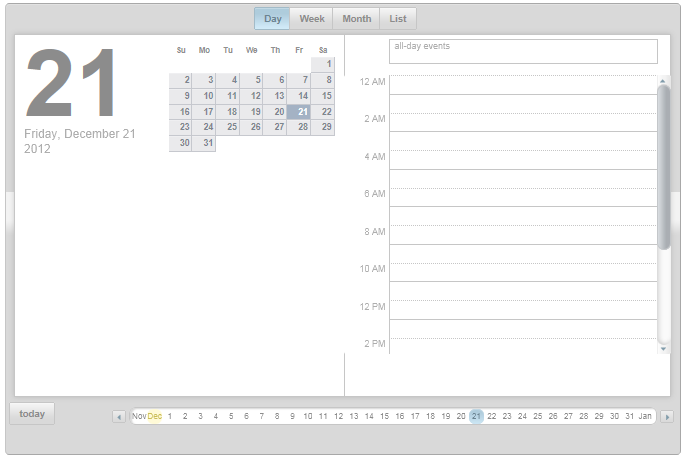Click the all-day events box
The width and height of the screenshot is (693, 460).
523,51
